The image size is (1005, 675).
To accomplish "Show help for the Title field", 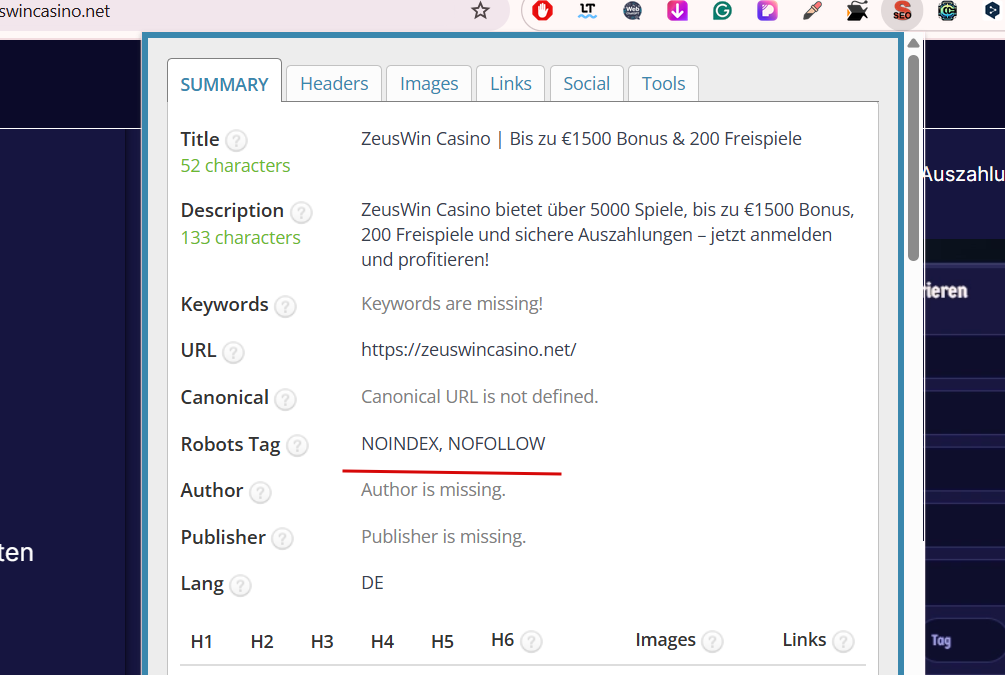I will click(x=237, y=140).
